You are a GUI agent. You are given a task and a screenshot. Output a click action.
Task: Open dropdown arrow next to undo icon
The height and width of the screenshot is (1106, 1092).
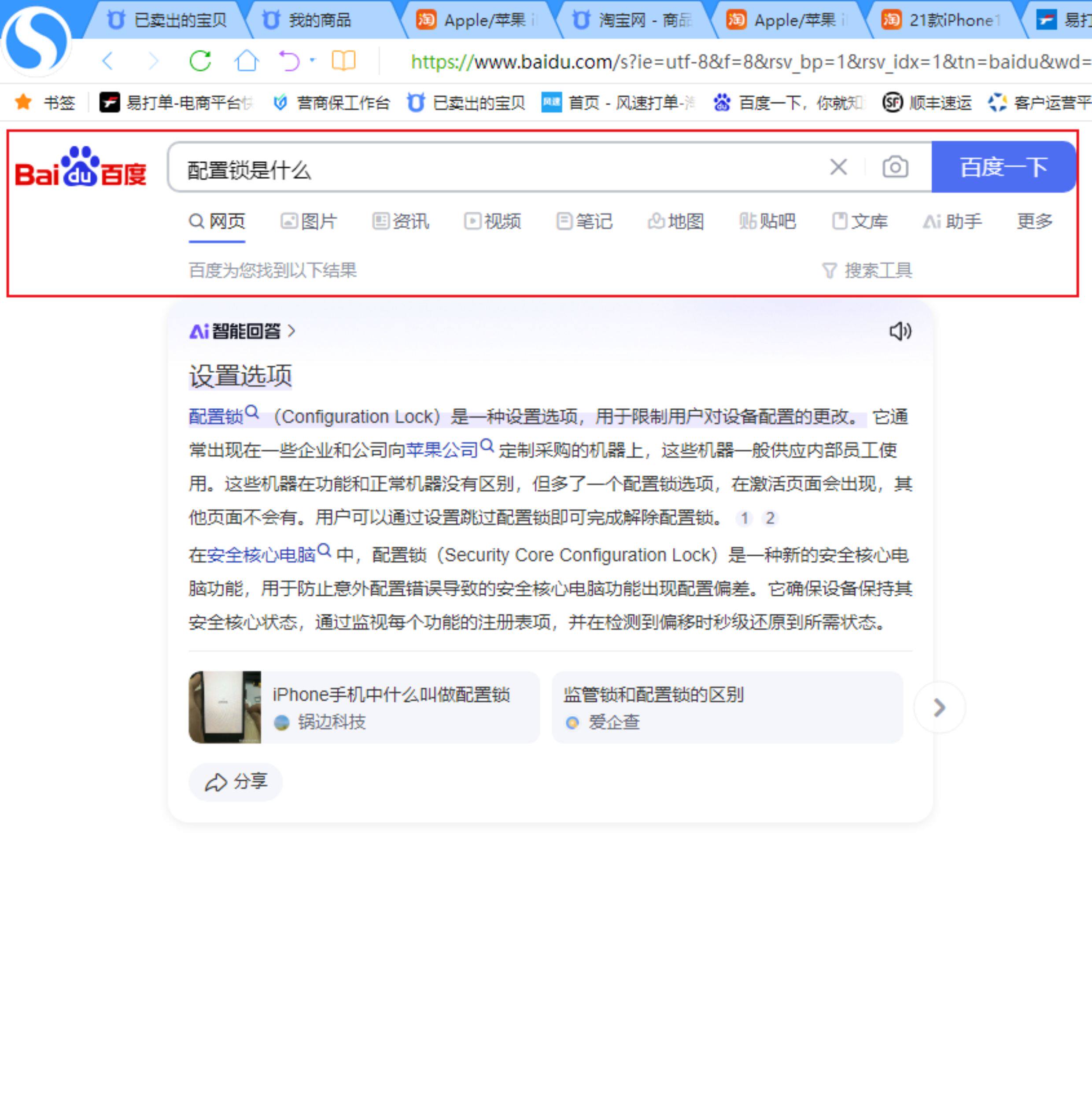(x=313, y=59)
